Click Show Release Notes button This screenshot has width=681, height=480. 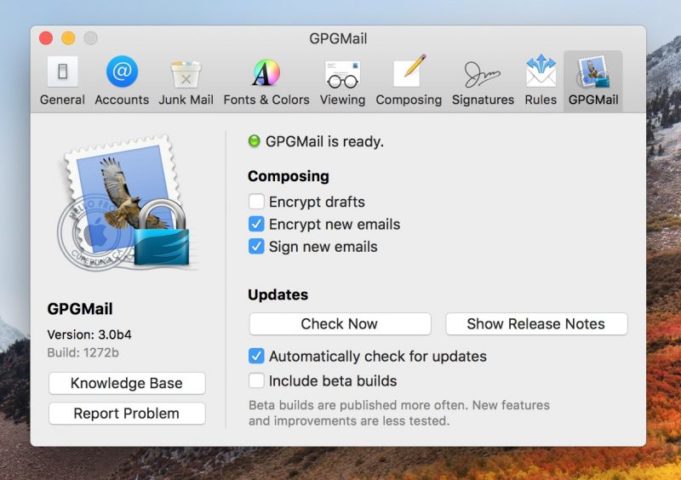[536, 324]
